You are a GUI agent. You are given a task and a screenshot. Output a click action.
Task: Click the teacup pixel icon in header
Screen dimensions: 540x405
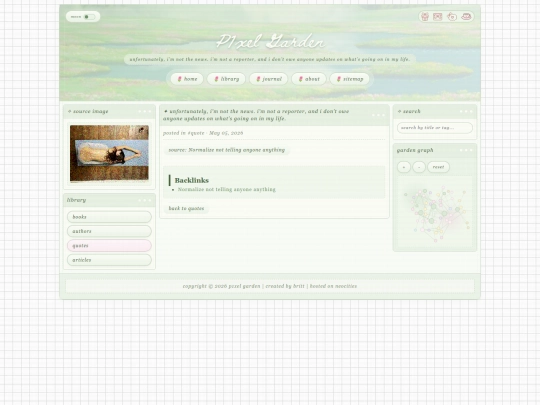point(466,17)
